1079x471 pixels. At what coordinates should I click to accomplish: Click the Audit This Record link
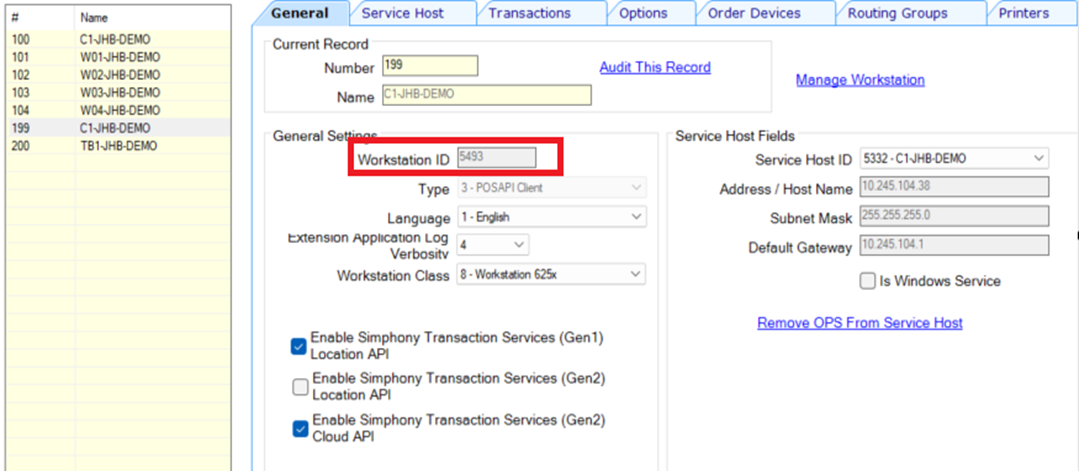click(x=654, y=68)
